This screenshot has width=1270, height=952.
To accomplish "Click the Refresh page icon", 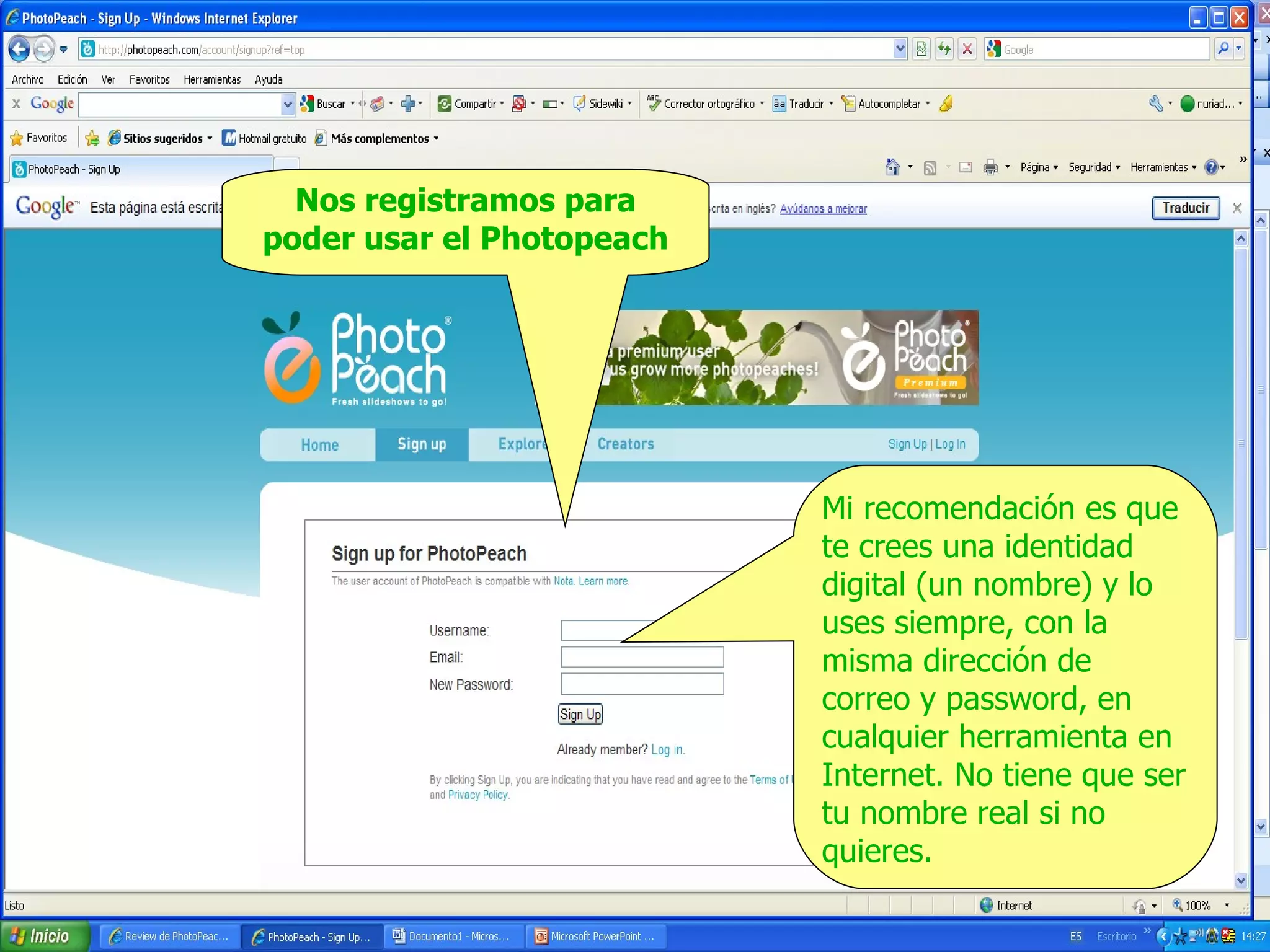I will 944,49.
